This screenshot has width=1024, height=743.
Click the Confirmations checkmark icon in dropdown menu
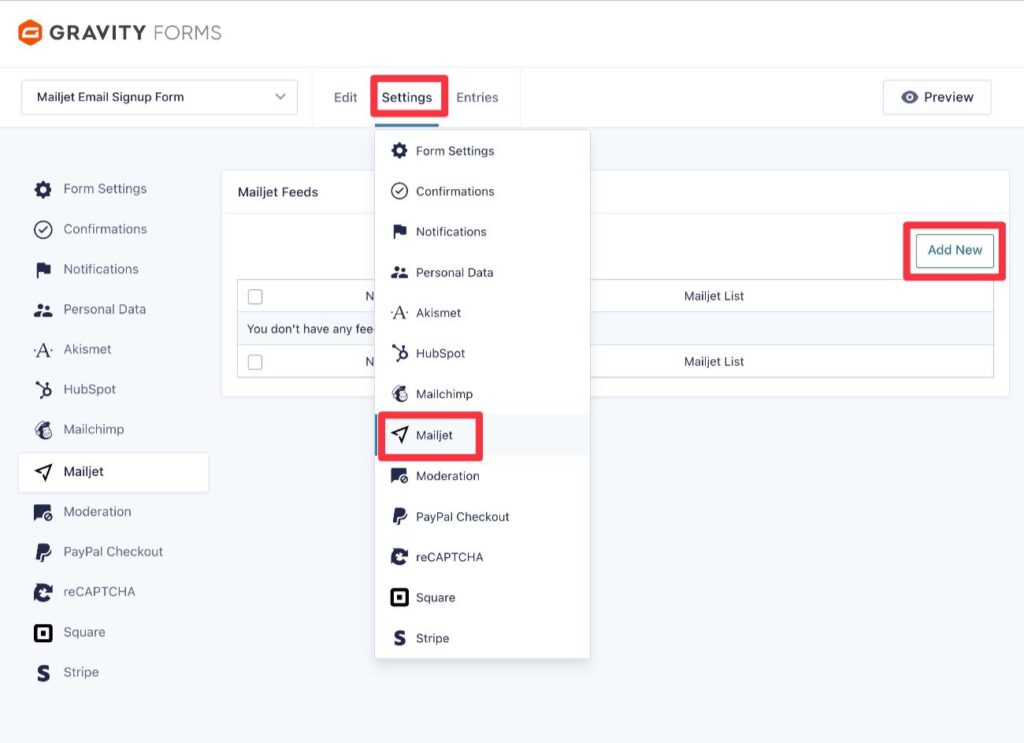(x=399, y=191)
